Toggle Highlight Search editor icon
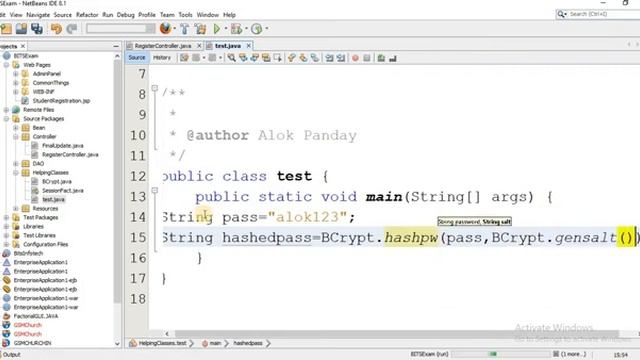Viewport: 640px width, 360px height. (x=266, y=58)
